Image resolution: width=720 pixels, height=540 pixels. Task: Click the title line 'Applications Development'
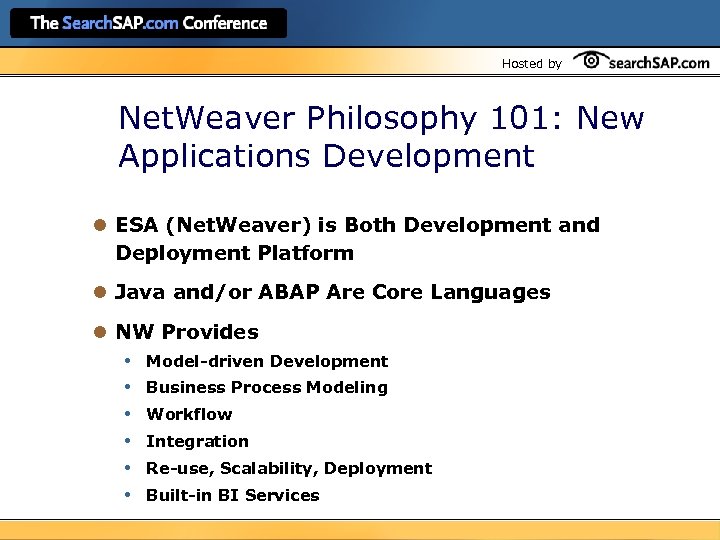click(326, 156)
